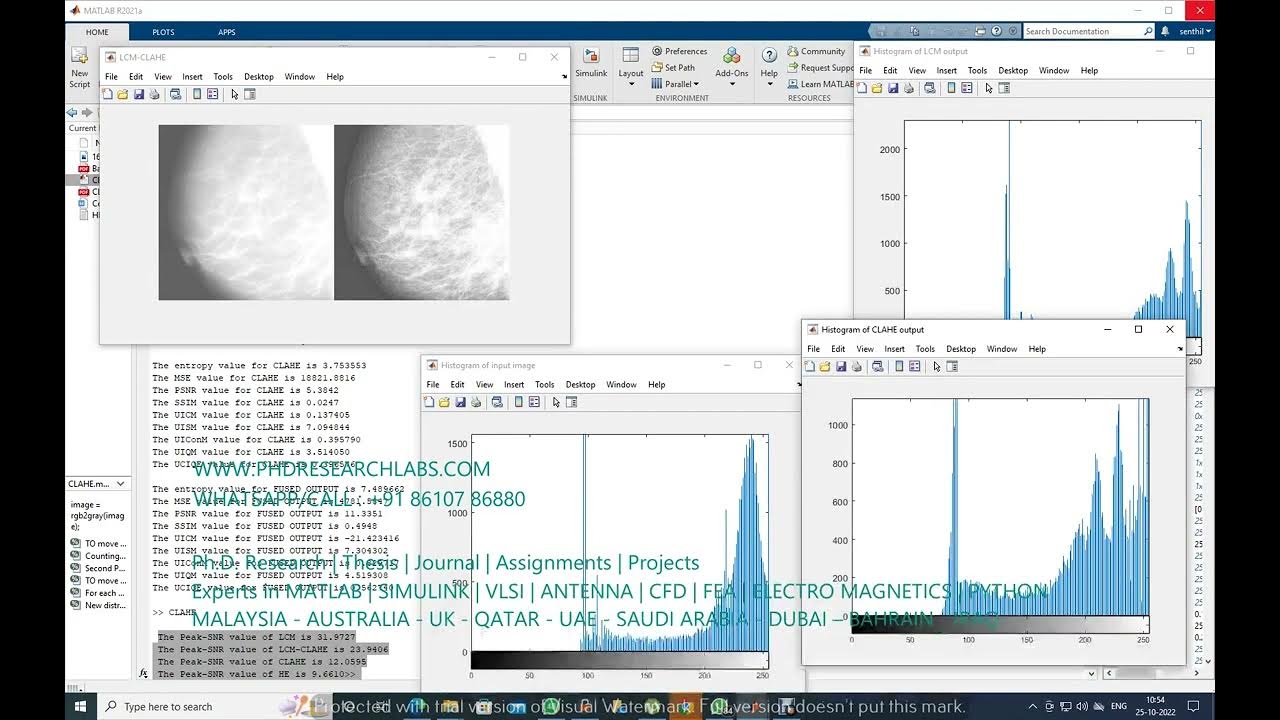Click Open File icon in Histogram of CLAHE output
Viewport: 1280px width, 720px height.
[824, 366]
